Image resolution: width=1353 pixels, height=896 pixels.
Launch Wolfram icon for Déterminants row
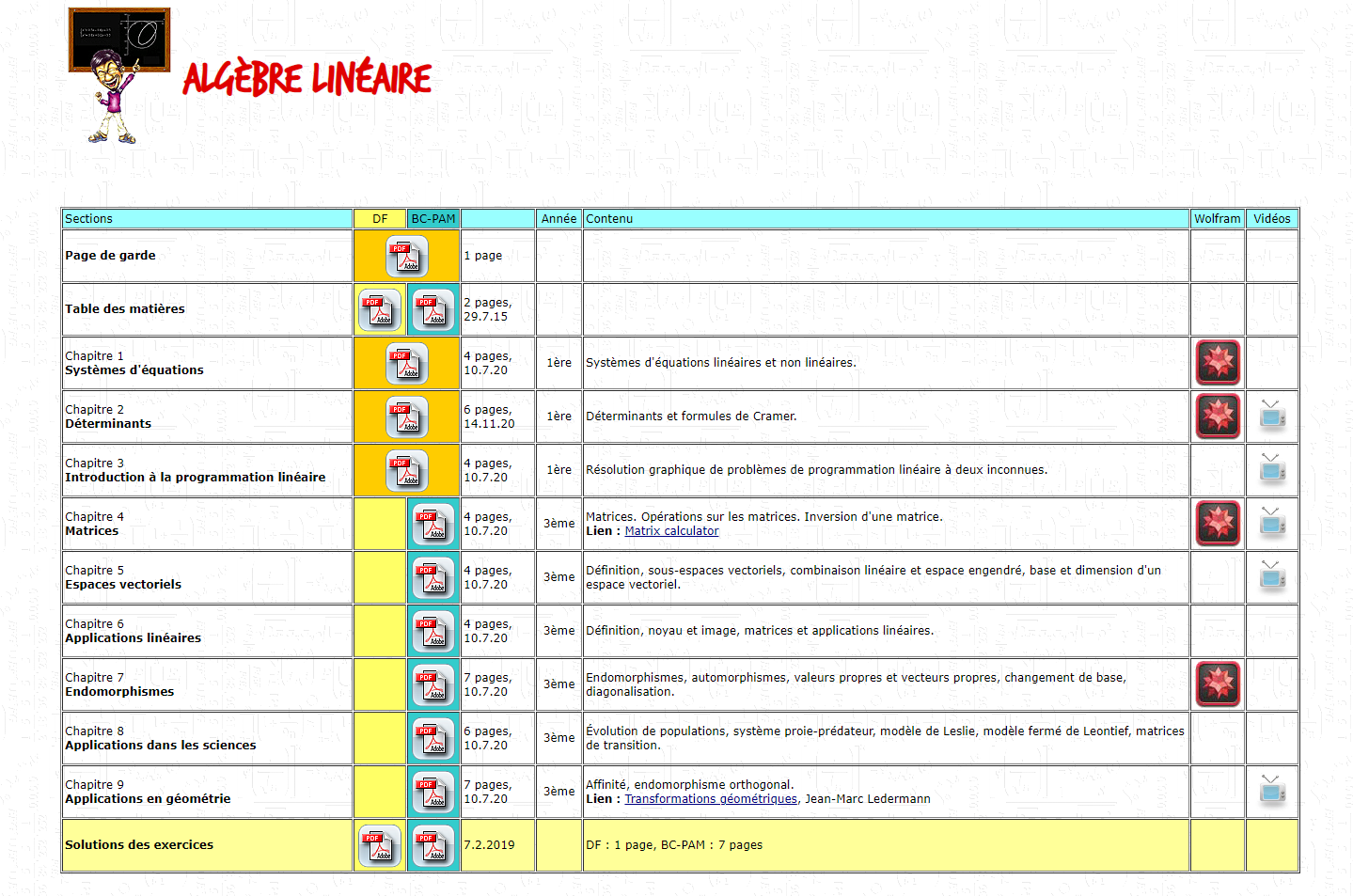1218,417
